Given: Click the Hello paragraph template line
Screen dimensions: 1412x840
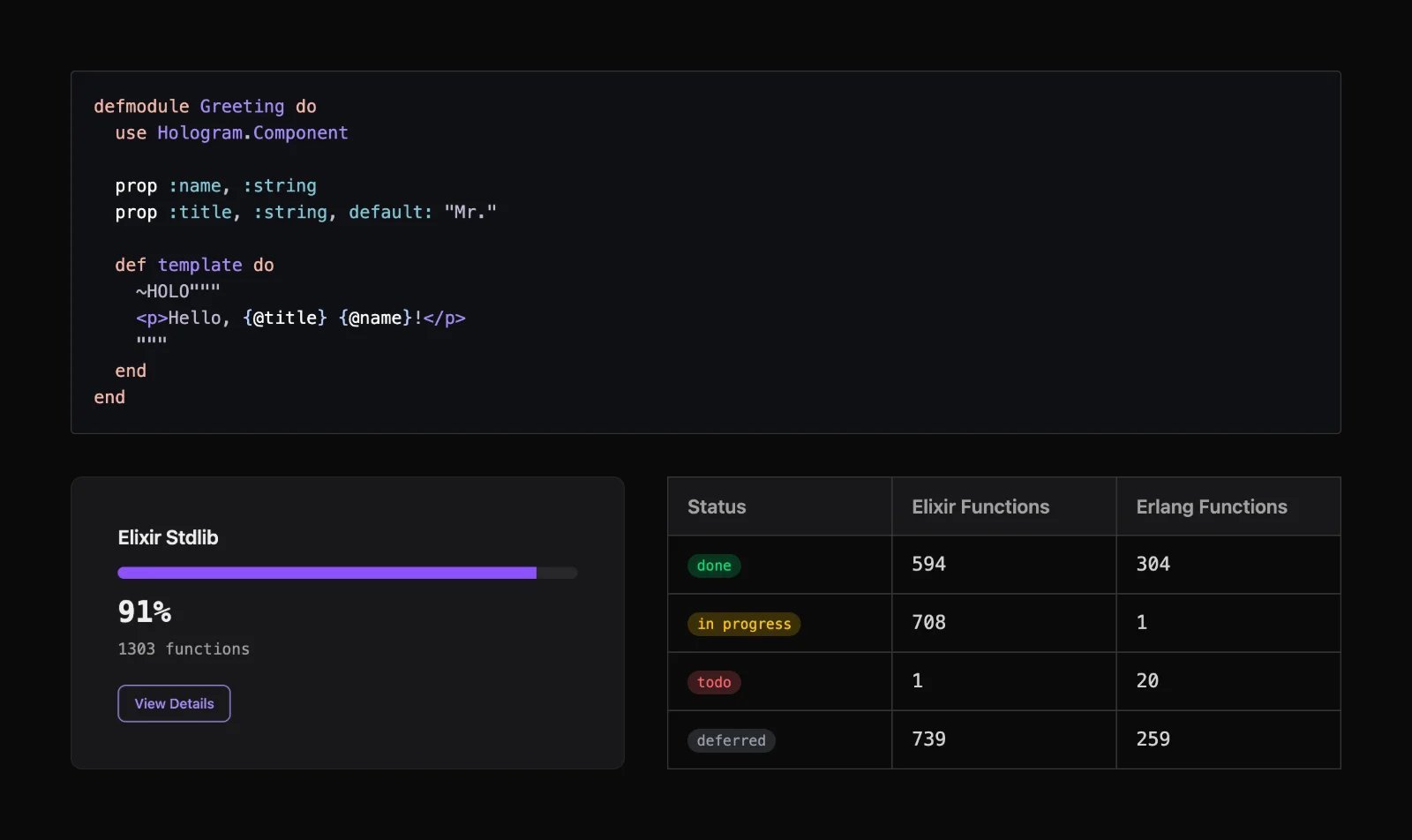Looking at the screenshot, I should click(x=300, y=318).
